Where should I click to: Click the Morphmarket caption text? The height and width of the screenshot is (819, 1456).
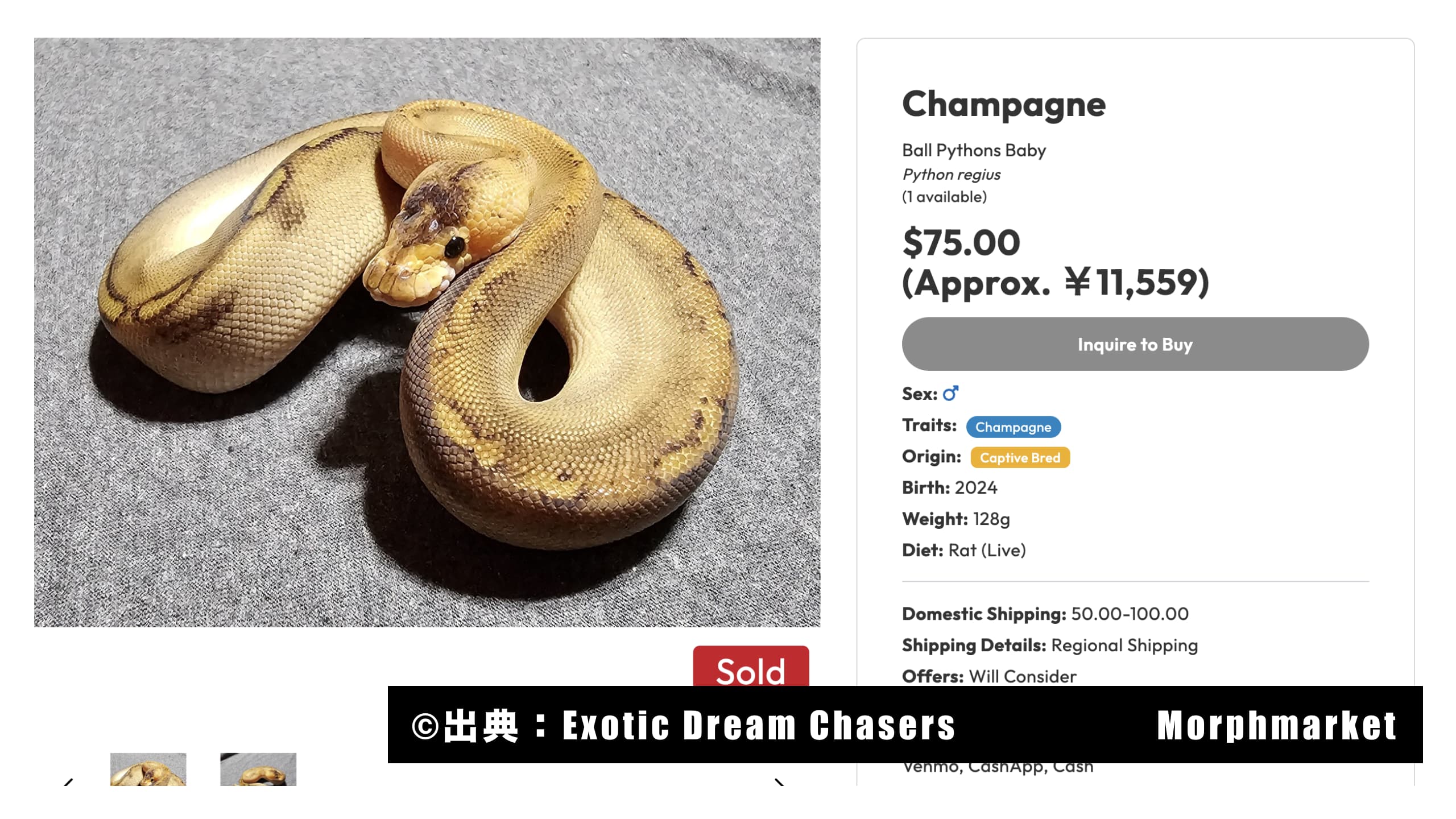click(x=1277, y=725)
